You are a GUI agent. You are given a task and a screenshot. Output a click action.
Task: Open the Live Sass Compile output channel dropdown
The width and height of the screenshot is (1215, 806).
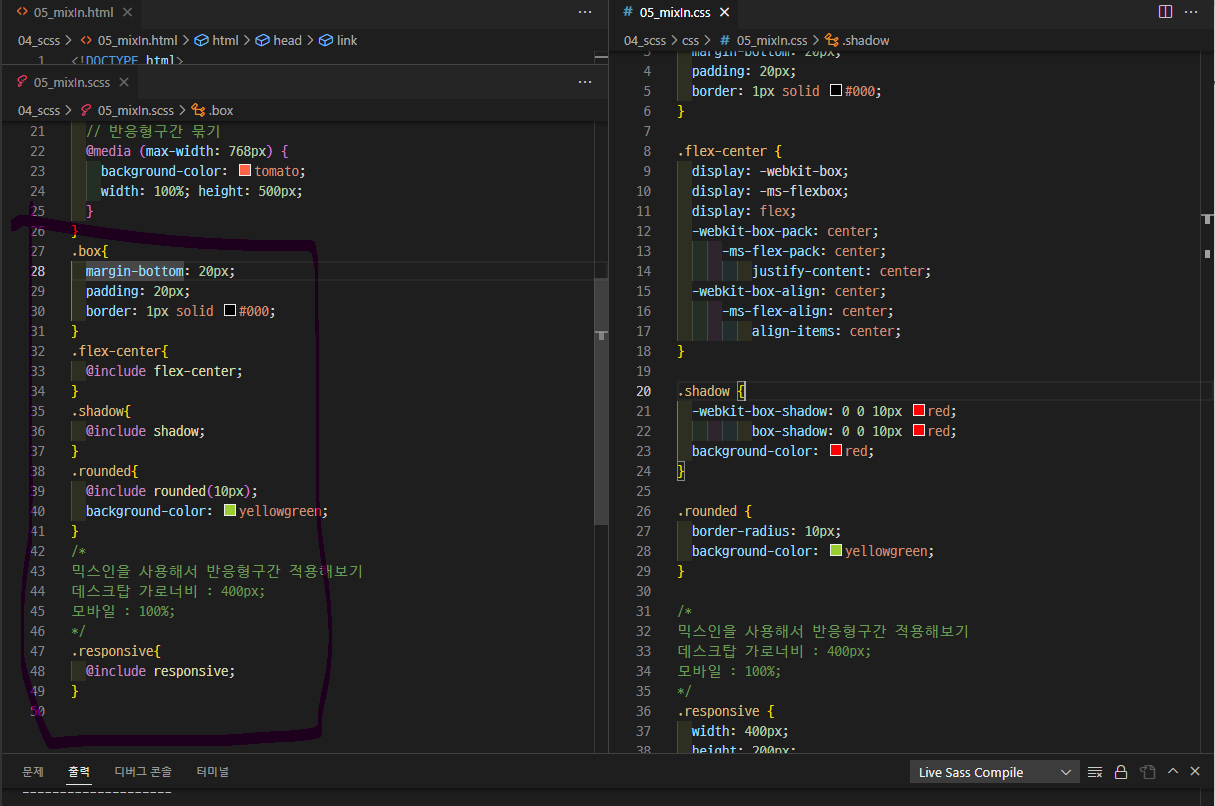(x=995, y=772)
